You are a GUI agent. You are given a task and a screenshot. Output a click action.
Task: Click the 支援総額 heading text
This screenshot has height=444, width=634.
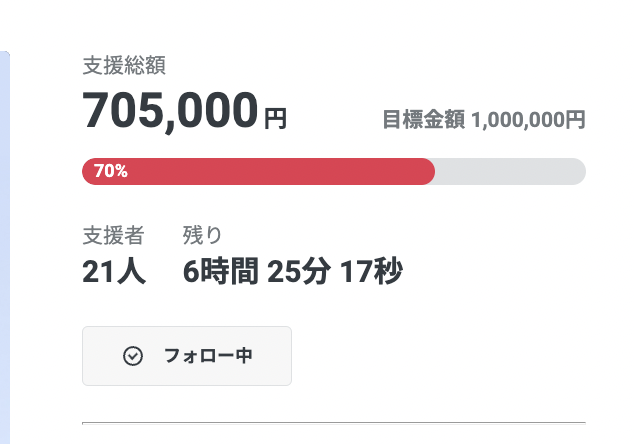click(124, 66)
